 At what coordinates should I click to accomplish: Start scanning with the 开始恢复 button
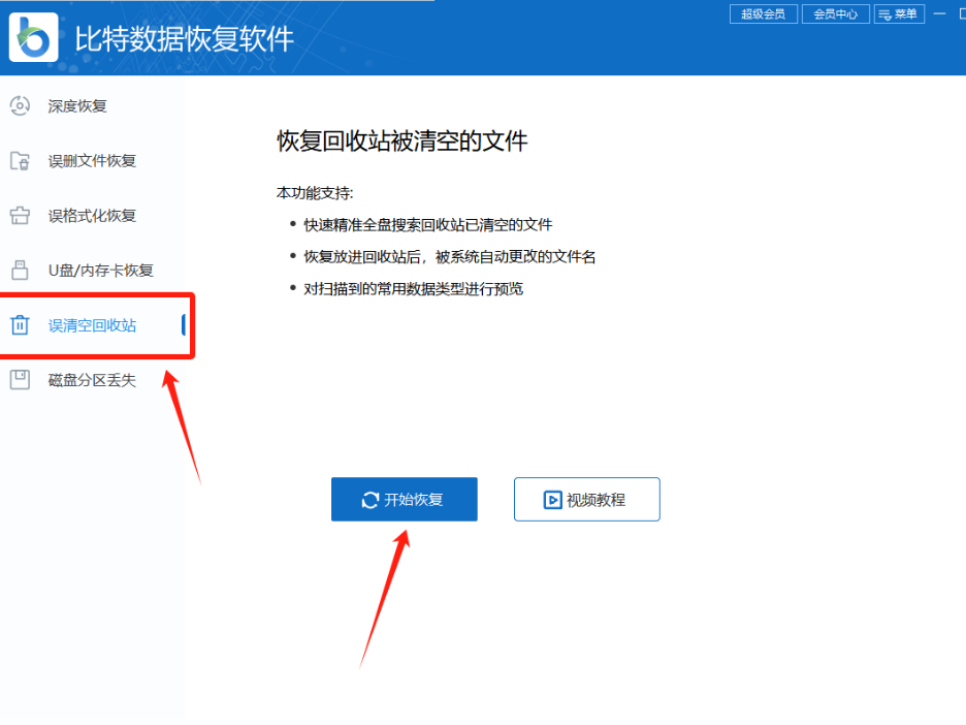(404, 500)
